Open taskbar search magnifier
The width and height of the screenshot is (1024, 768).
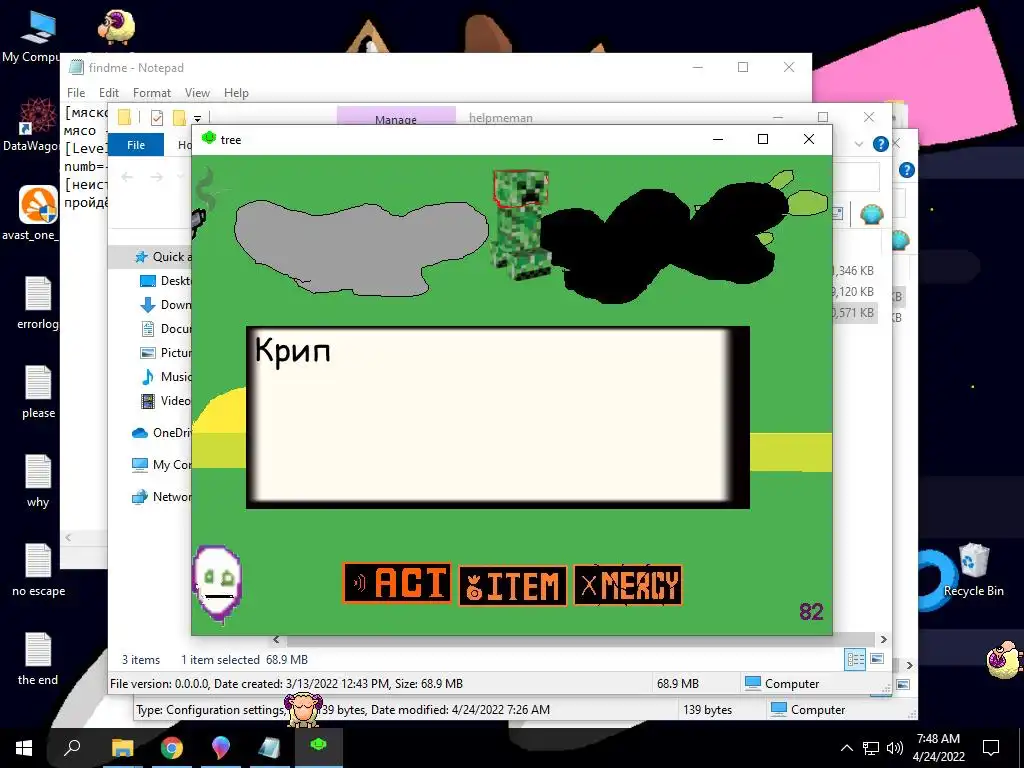(x=72, y=748)
